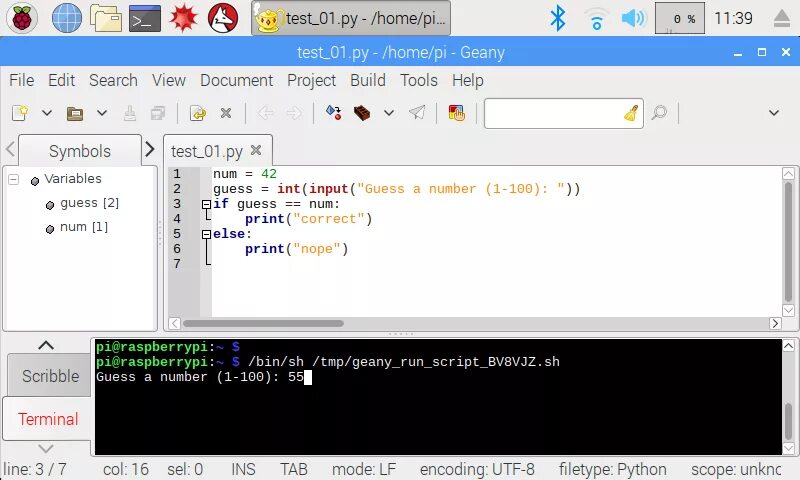This screenshot has height=480, width=800.
Task: Close the test_01.py tab
Action: pyautogui.click(x=256, y=150)
